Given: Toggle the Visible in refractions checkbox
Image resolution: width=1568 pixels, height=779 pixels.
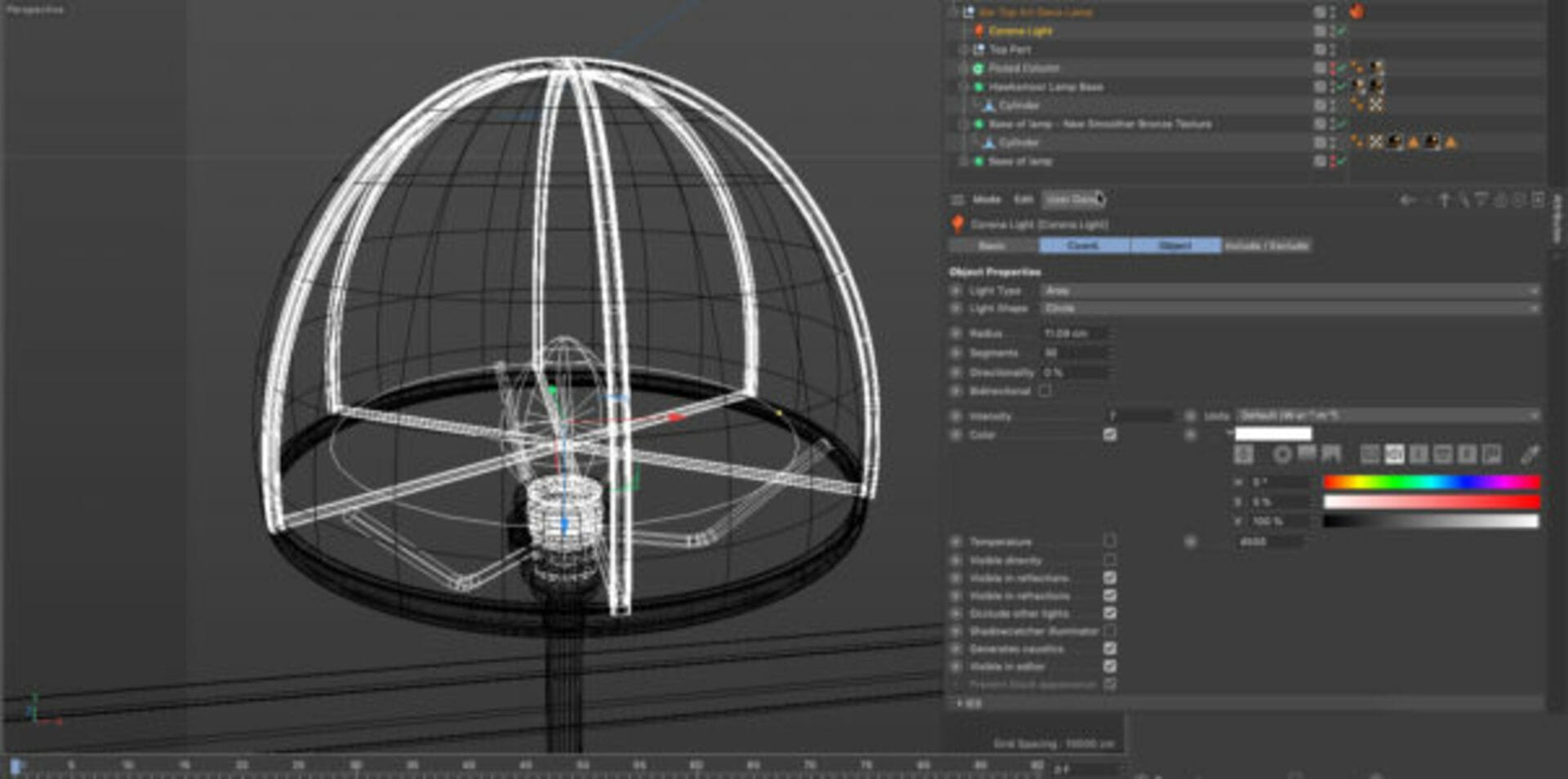Looking at the screenshot, I should coord(1110,596).
